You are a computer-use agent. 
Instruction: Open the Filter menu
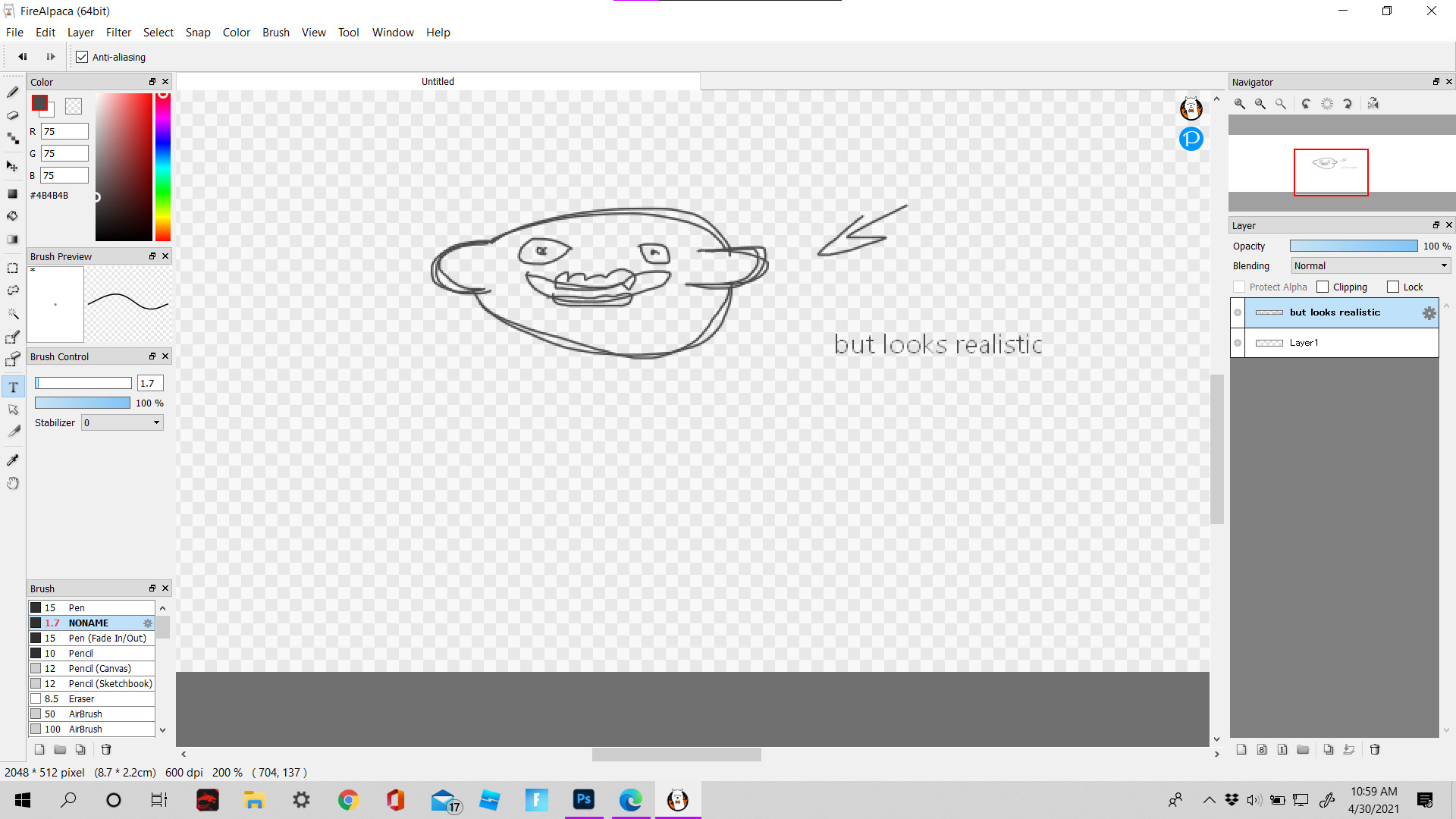point(118,32)
